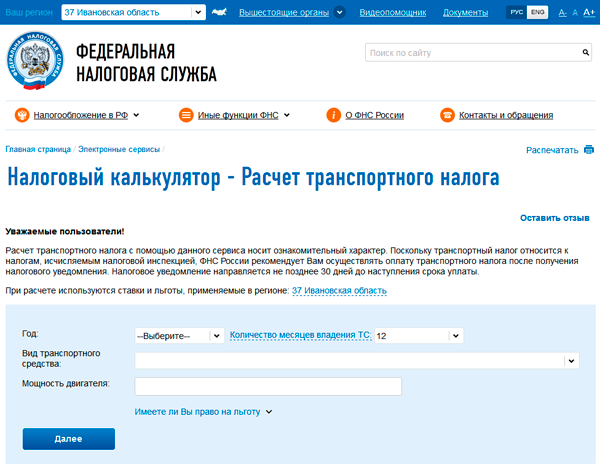Open Видеопомощник link
The image size is (600, 475).
coord(393,13)
